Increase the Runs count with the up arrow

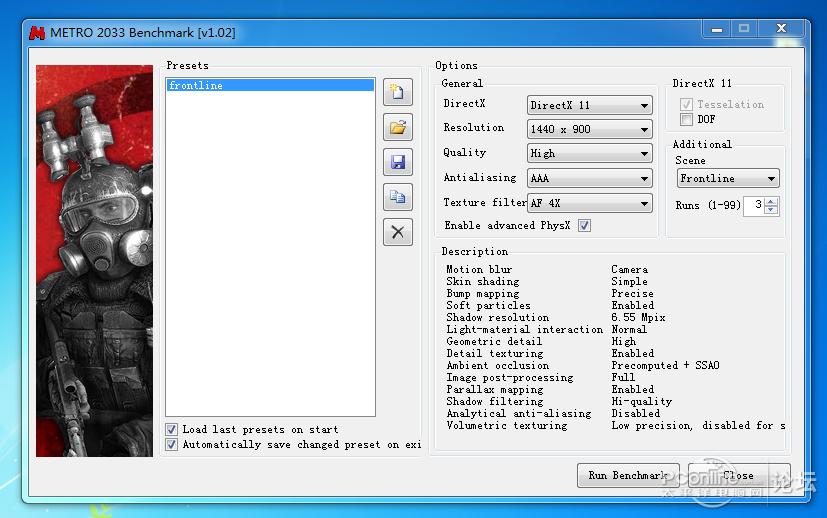click(771, 201)
